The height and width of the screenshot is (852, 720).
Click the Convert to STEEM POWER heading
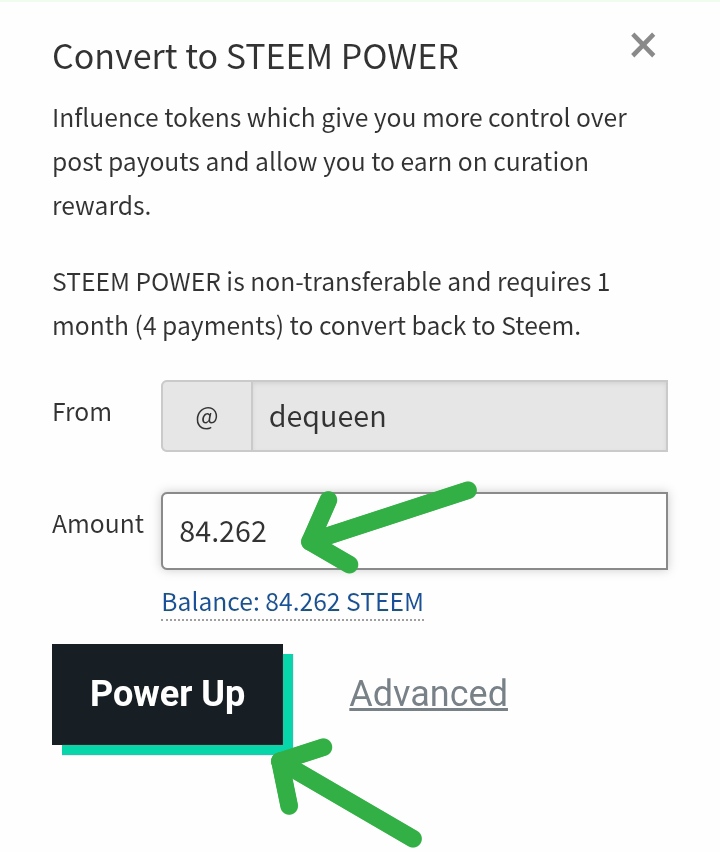coord(255,57)
